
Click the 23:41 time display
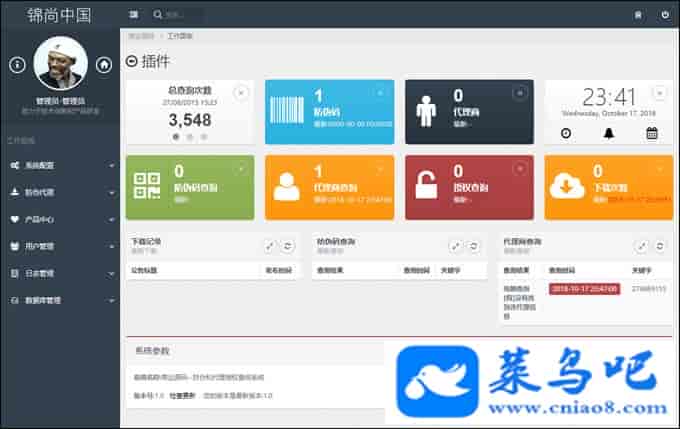[x=609, y=97]
